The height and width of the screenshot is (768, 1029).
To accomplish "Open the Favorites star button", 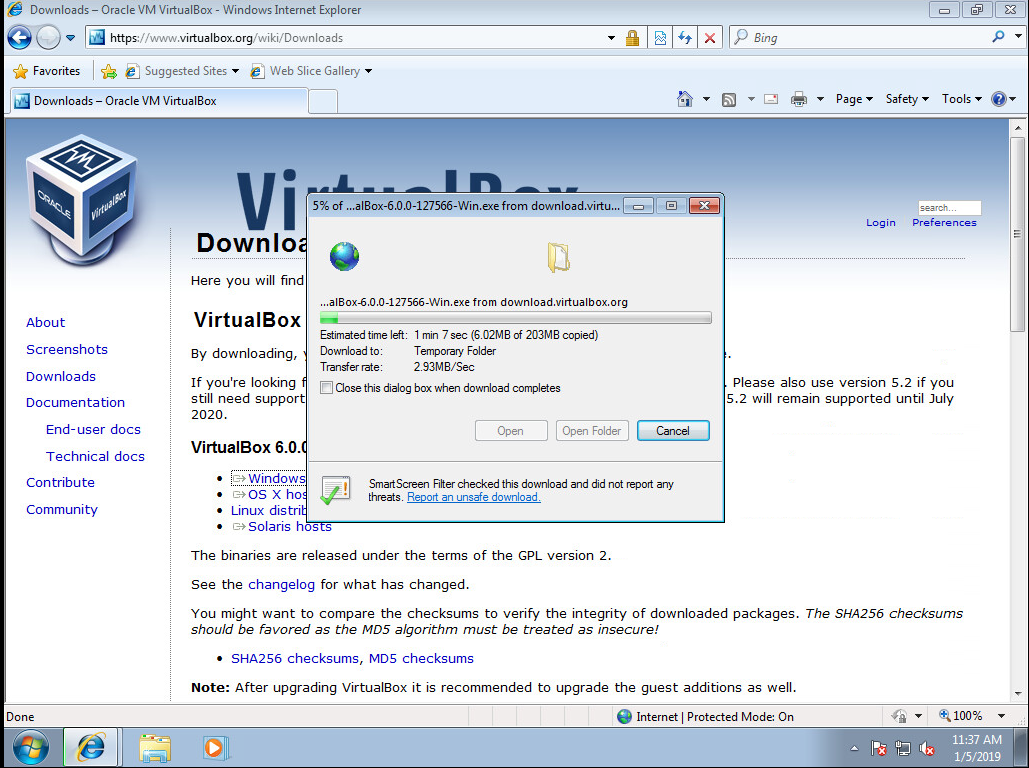I will pyautogui.click(x=47, y=71).
